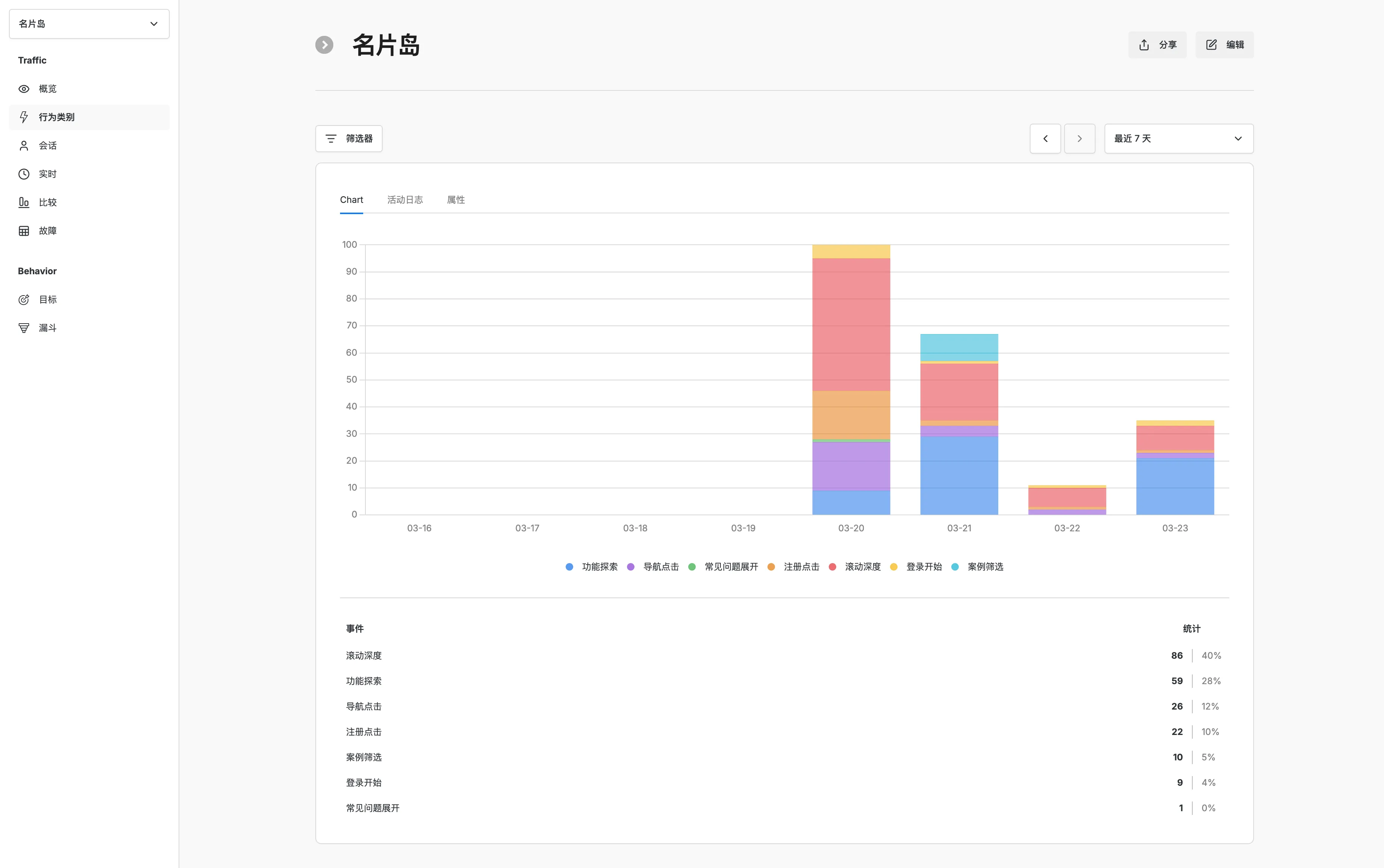Go to the next date range
This screenshot has width=1384, height=868.
(1080, 138)
